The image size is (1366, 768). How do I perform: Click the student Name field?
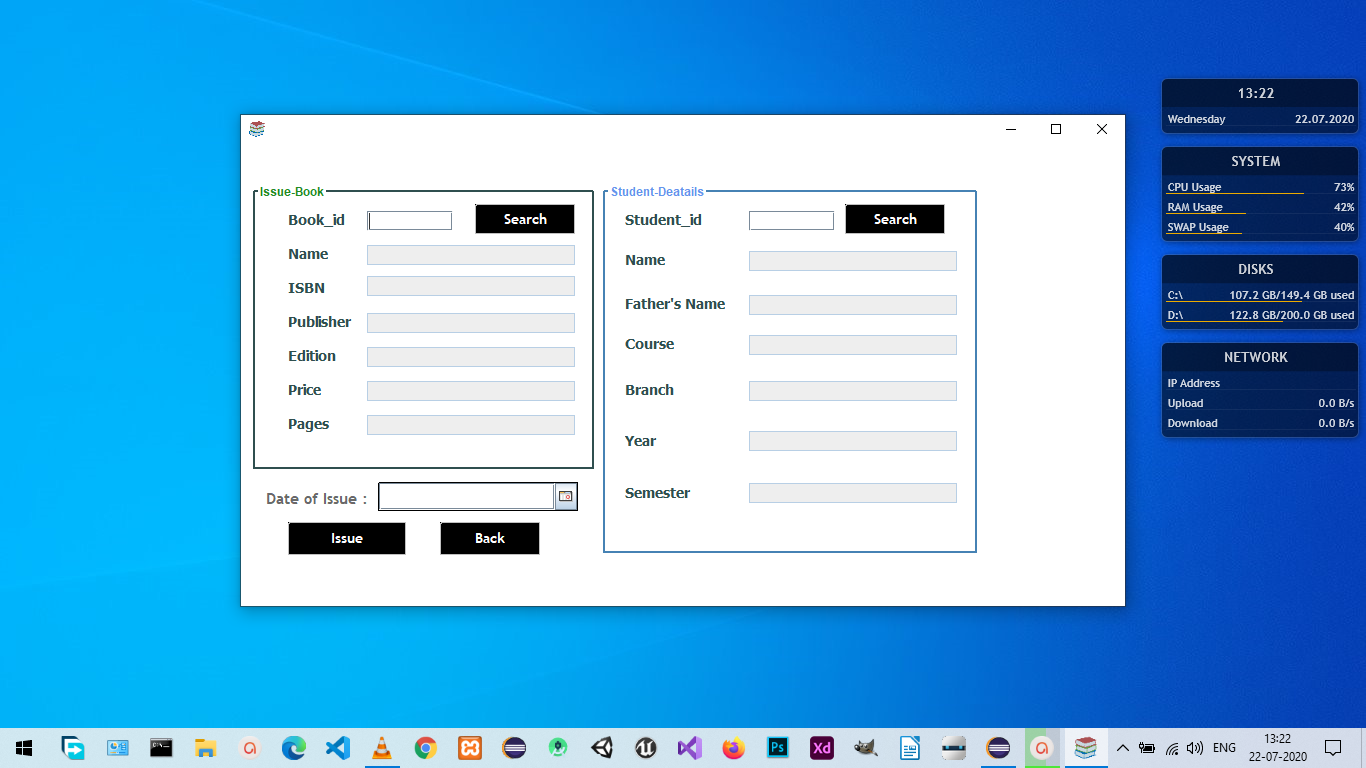point(853,261)
